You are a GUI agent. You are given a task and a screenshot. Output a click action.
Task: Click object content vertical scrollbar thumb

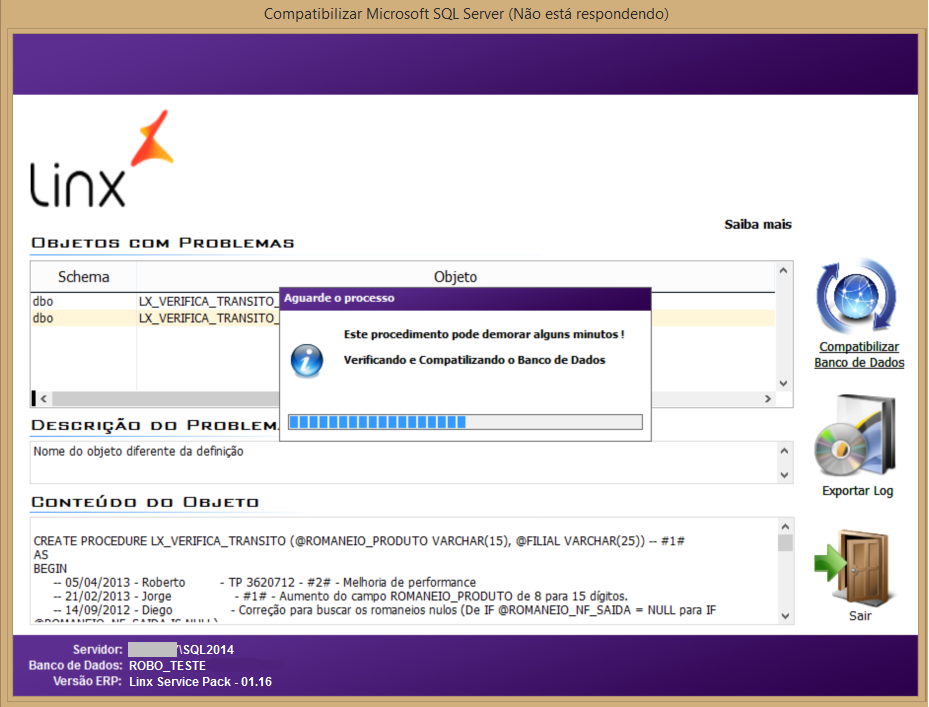point(785,543)
